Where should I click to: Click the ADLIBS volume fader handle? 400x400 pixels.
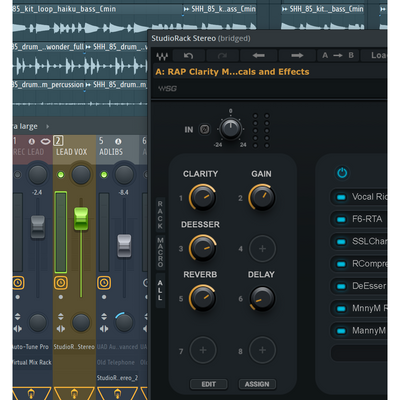pyautogui.click(x=124, y=246)
